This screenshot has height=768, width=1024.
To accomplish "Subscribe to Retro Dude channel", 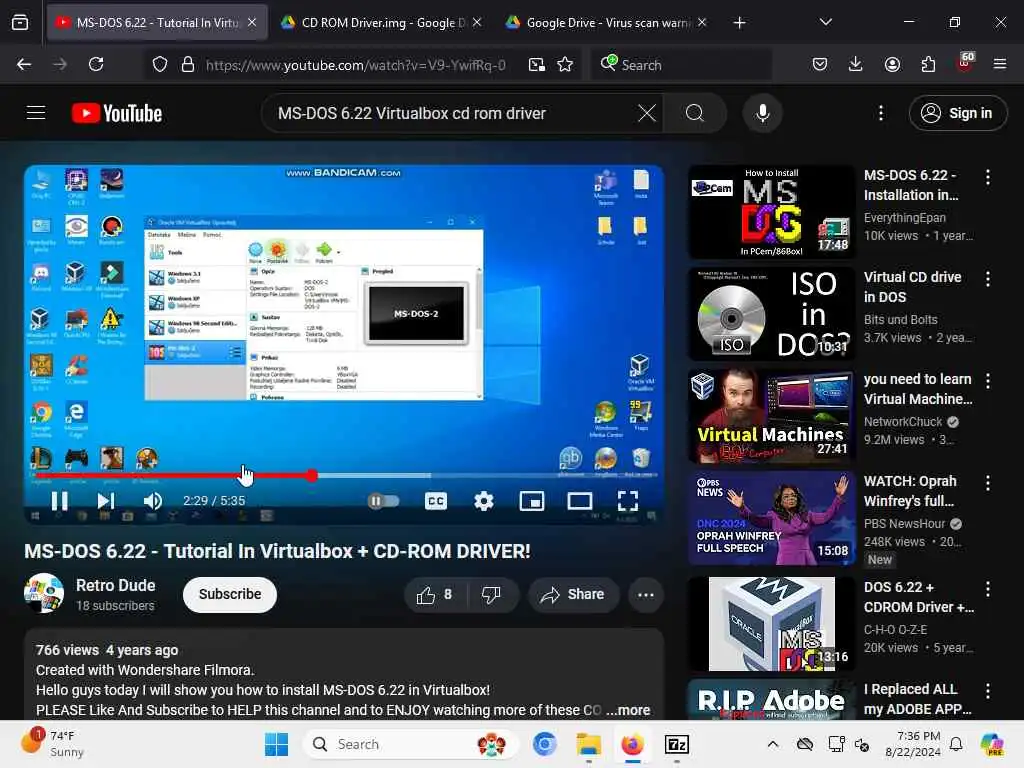I will [230, 594].
